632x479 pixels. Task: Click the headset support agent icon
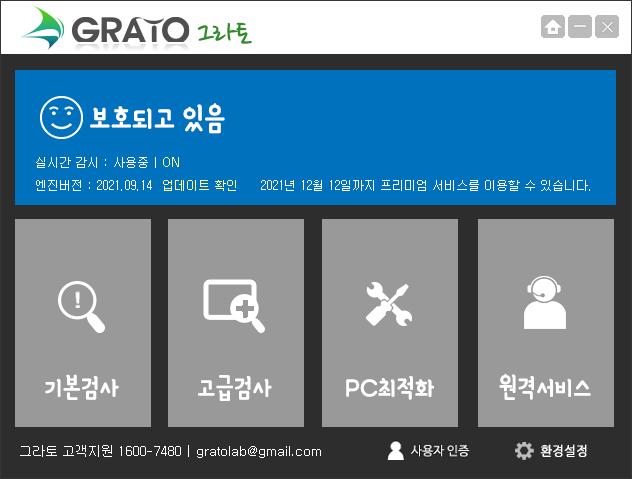pyautogui.click(x=545, y=302)
